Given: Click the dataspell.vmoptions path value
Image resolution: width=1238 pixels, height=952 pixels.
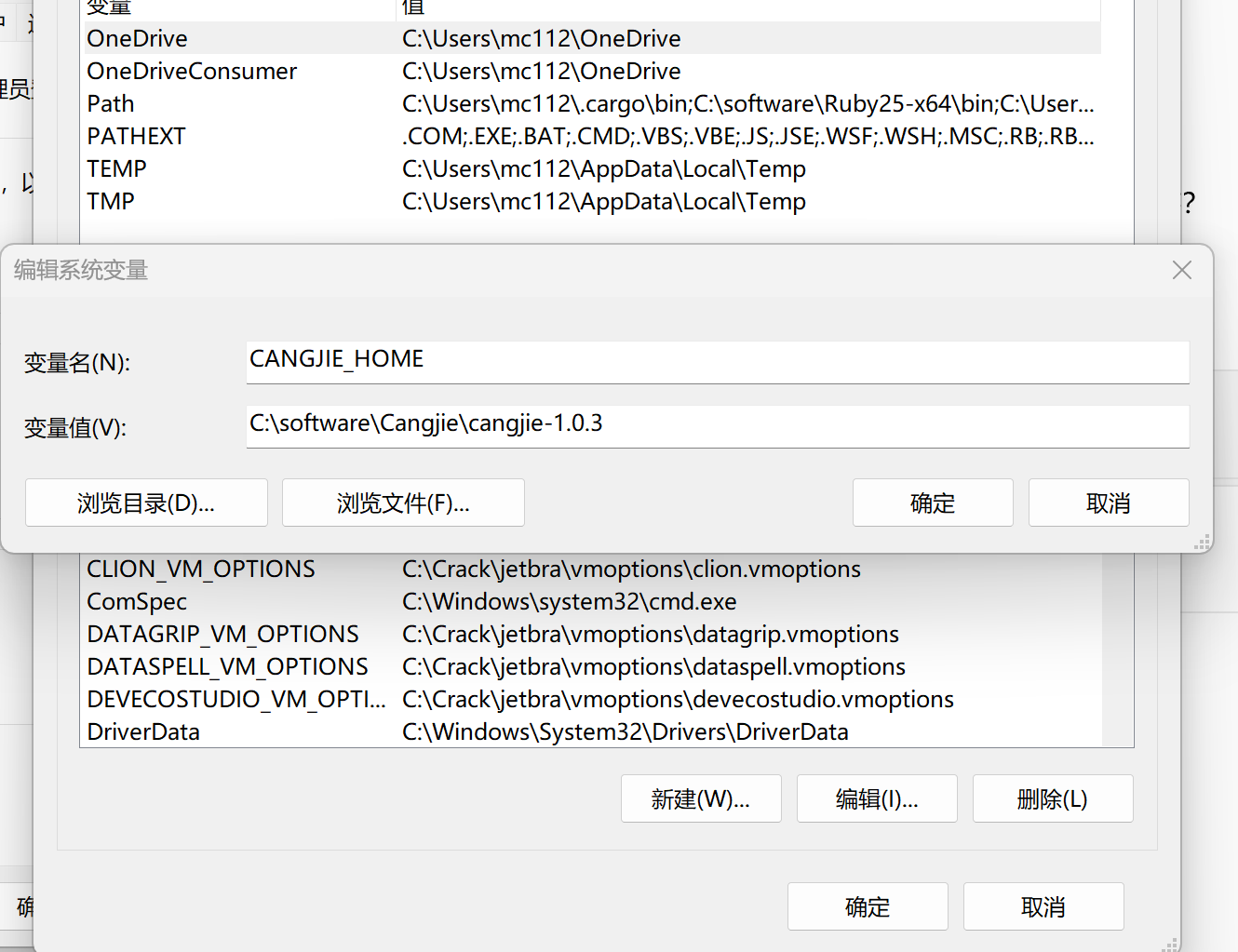Looking at the screenshot, I should 653,667.
